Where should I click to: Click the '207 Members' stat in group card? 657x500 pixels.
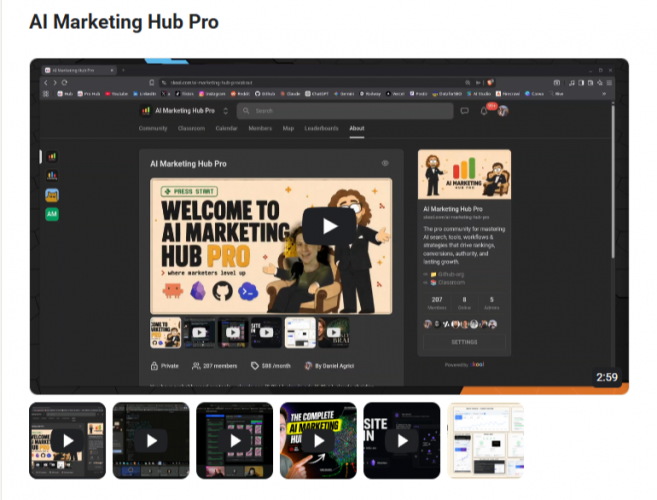tap(437, 303)
